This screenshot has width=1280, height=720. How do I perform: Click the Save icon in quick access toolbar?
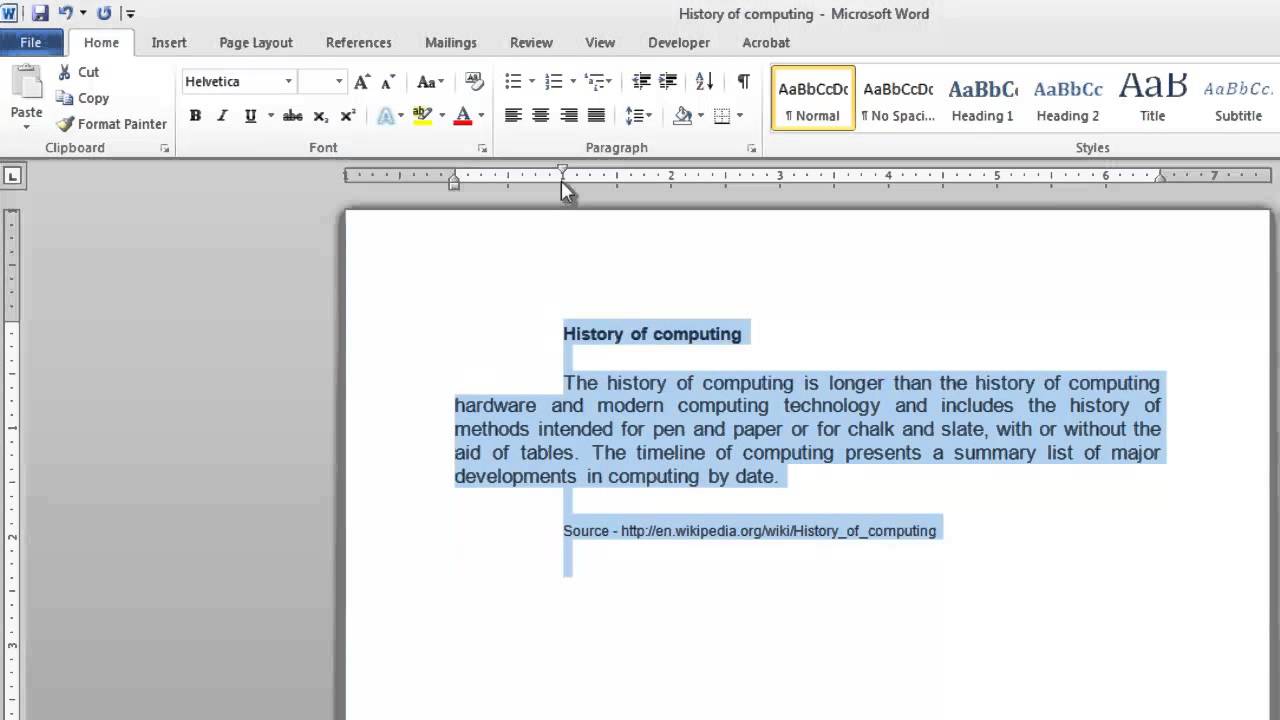(40, 14)
